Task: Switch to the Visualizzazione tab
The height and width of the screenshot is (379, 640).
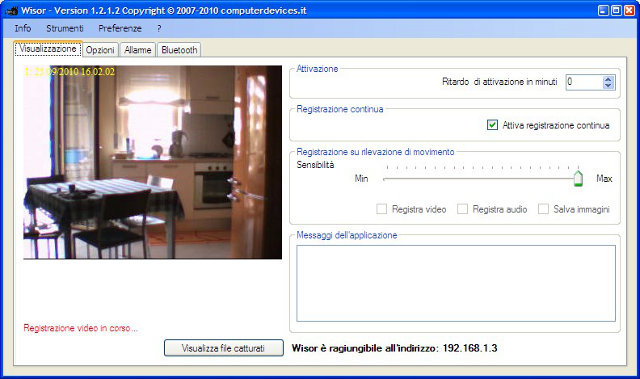Action: (x=48, y=49)
